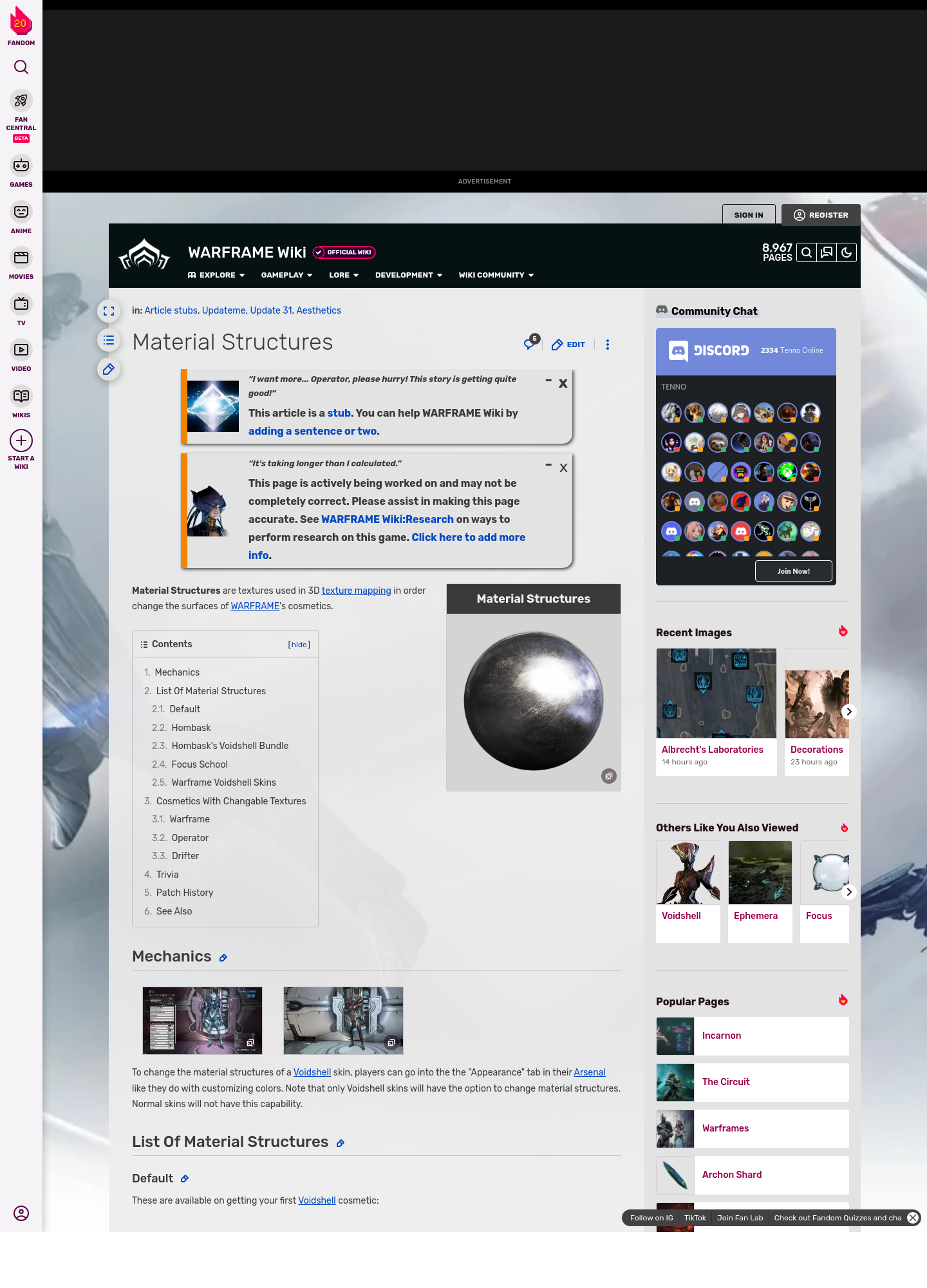Viewport: 927px width, 1288px height.
Task: Open the Fandom home logo
Action: coord(21,26)
